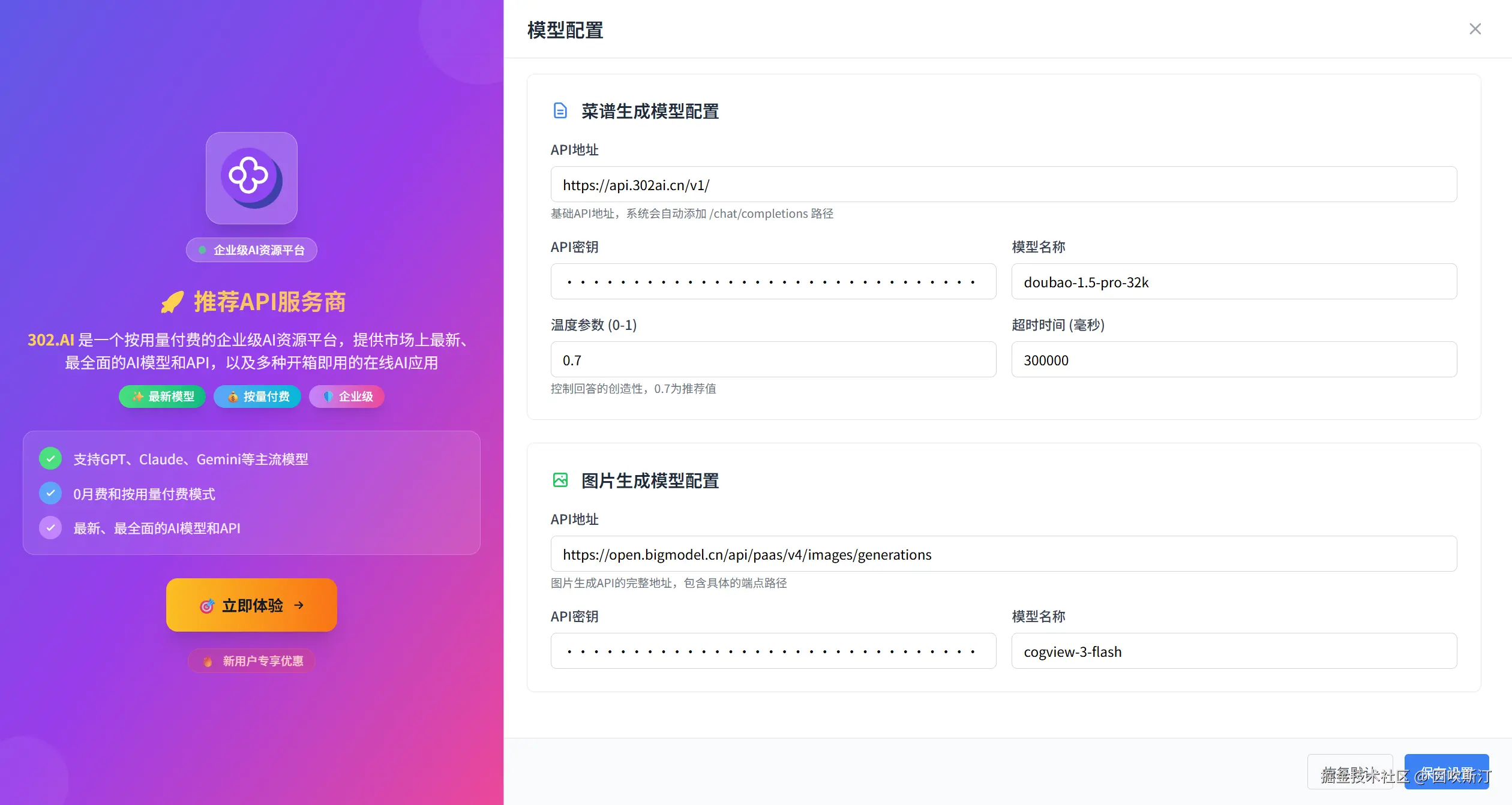Click the fire icon on 新用户专享优惠

click(x=207, y=661)
